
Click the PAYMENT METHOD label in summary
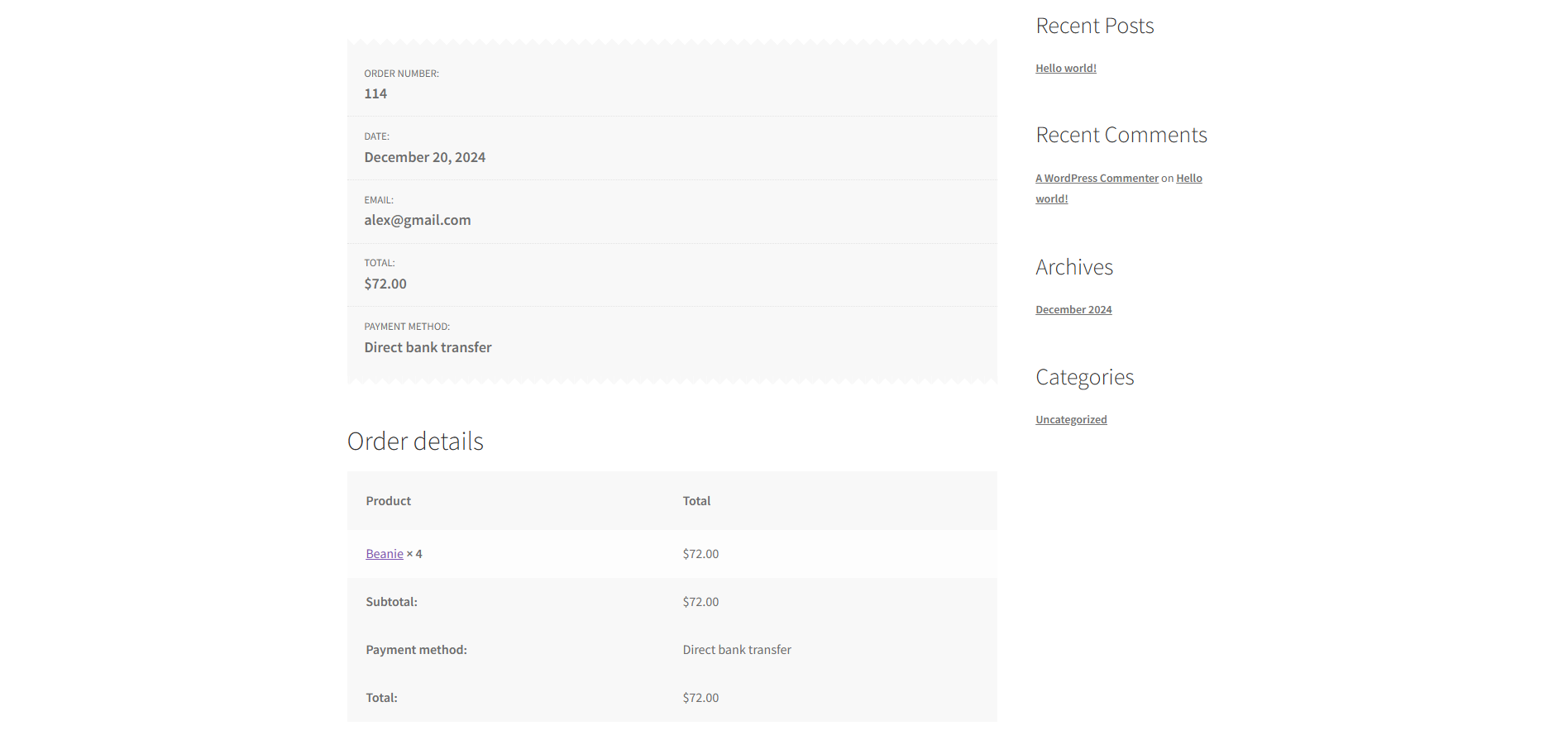tap(407, 327)
